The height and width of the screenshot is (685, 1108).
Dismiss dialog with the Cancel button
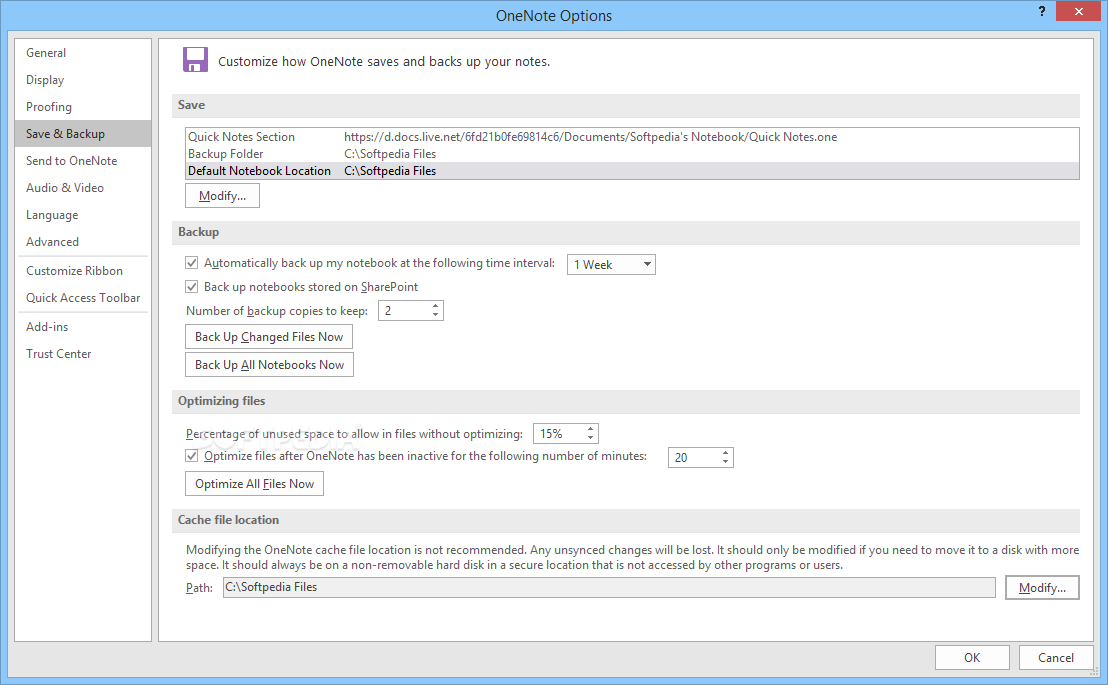1056,657
